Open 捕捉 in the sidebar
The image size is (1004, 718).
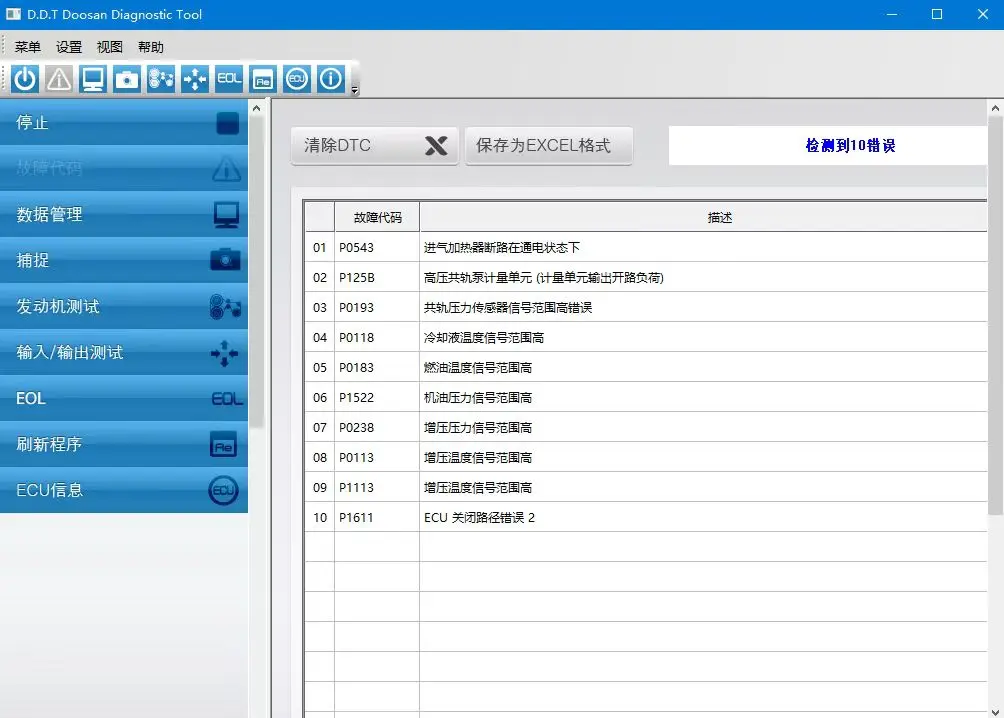pos(124,260)
